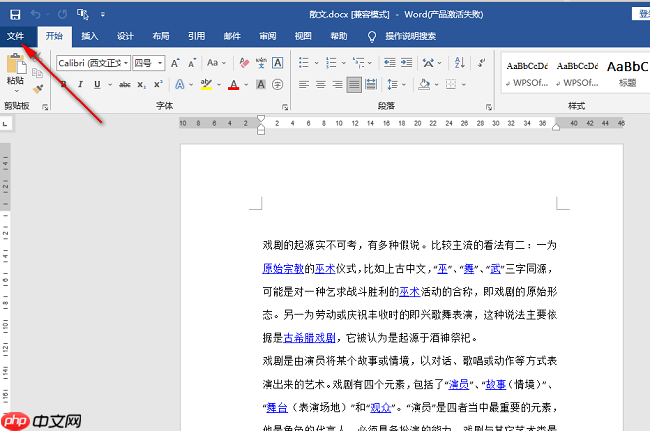
Task: Increase paragraph indent
Action: tap(406, 63)
